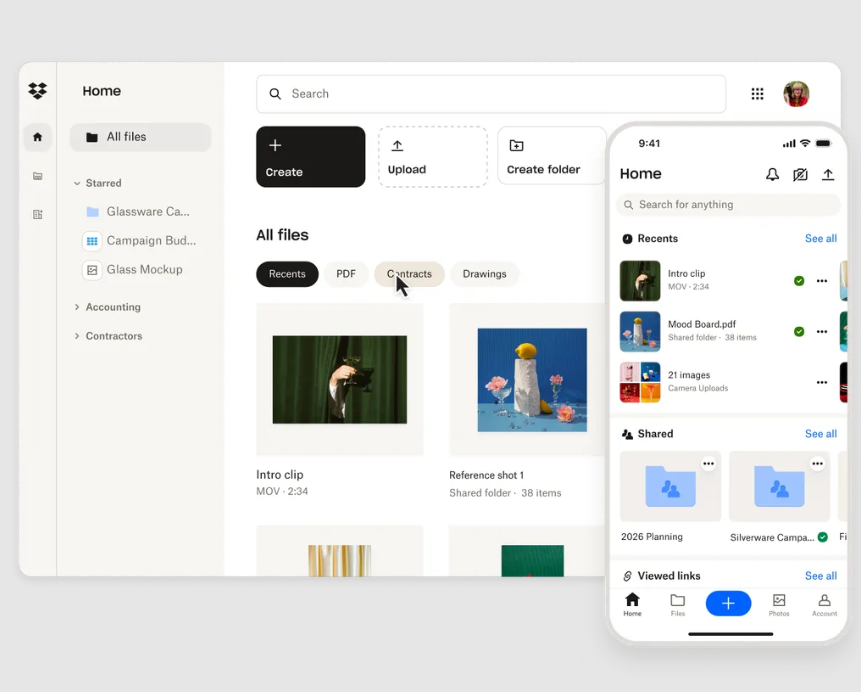This screenshot has width=861, height=692.
Task: Click the Create folder button
Action: 552,155
